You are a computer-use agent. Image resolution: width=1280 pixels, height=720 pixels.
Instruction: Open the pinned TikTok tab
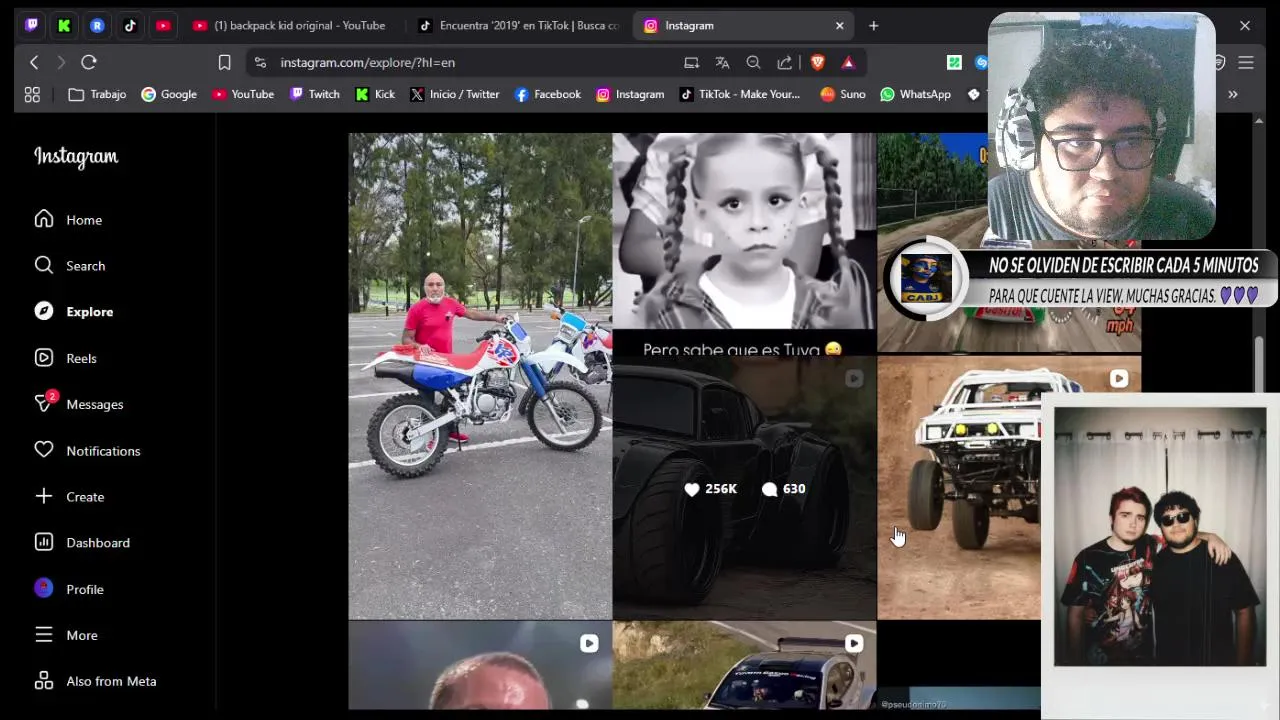[130, 25]
